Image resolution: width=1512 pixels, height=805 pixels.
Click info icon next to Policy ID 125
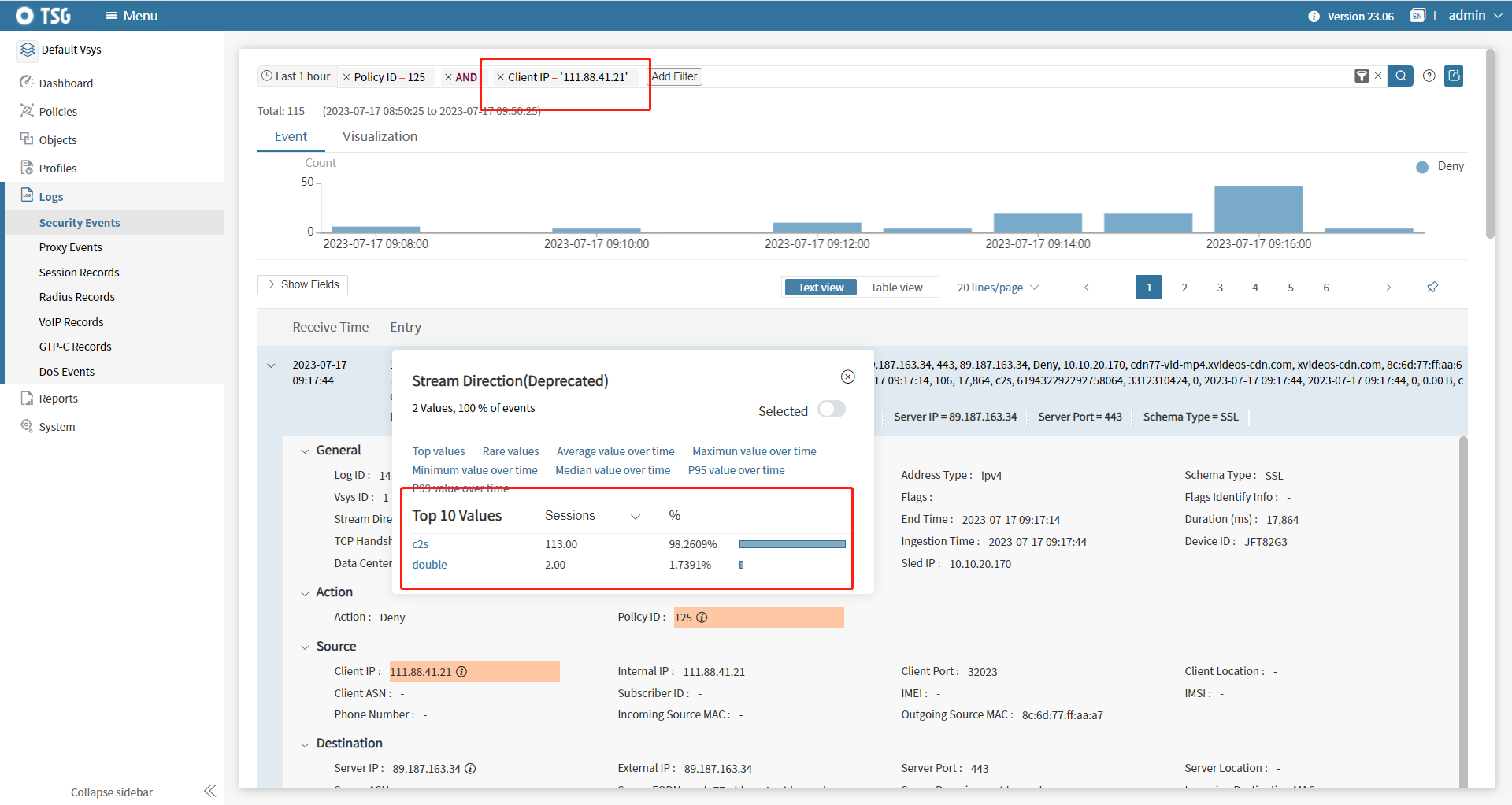[702, 618]
